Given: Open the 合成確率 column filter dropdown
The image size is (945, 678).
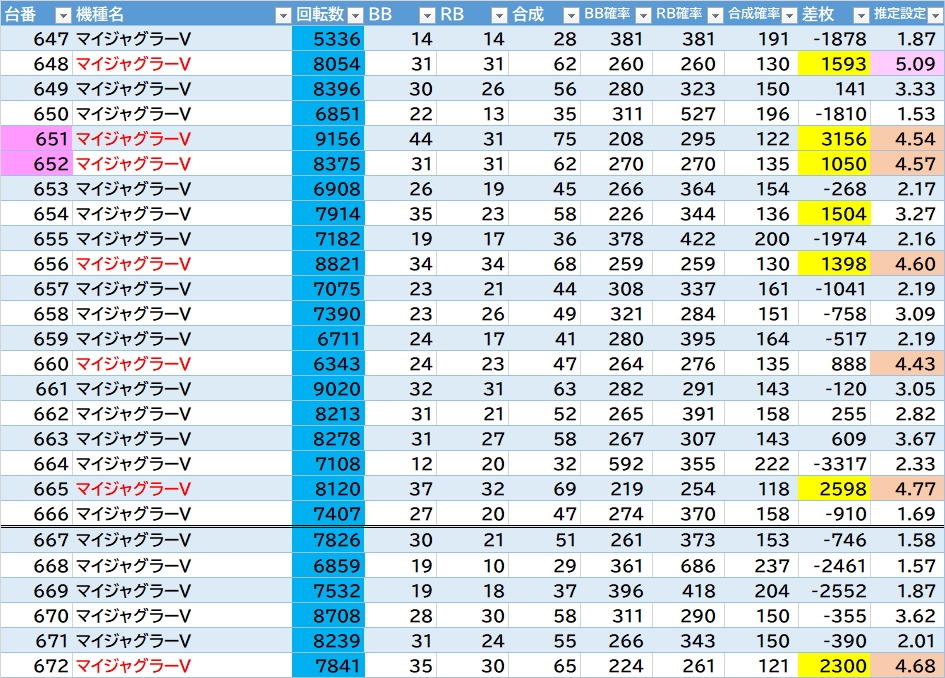Looking at the screenshot, I should (789, 15).
